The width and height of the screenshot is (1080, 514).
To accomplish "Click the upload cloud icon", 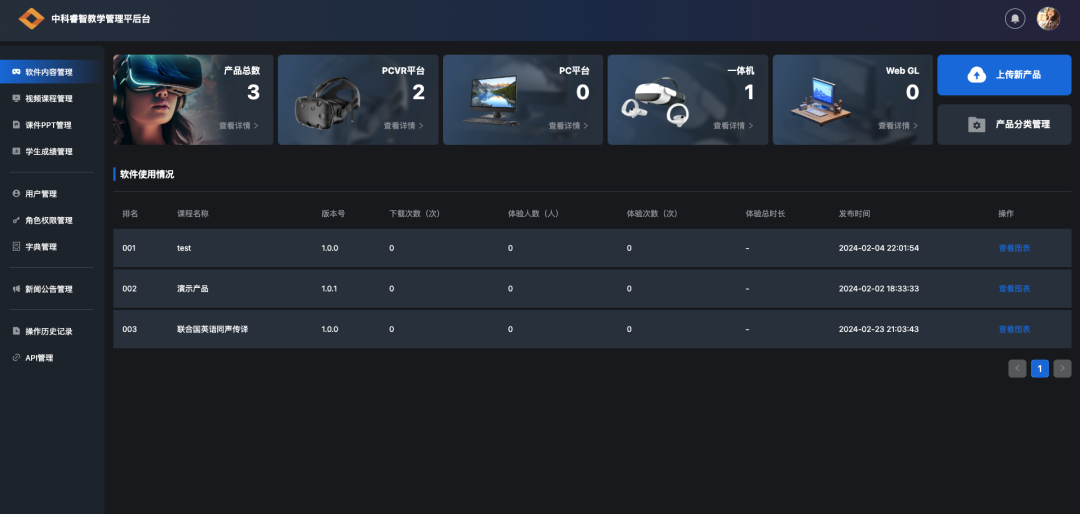I will click(976, 75).
